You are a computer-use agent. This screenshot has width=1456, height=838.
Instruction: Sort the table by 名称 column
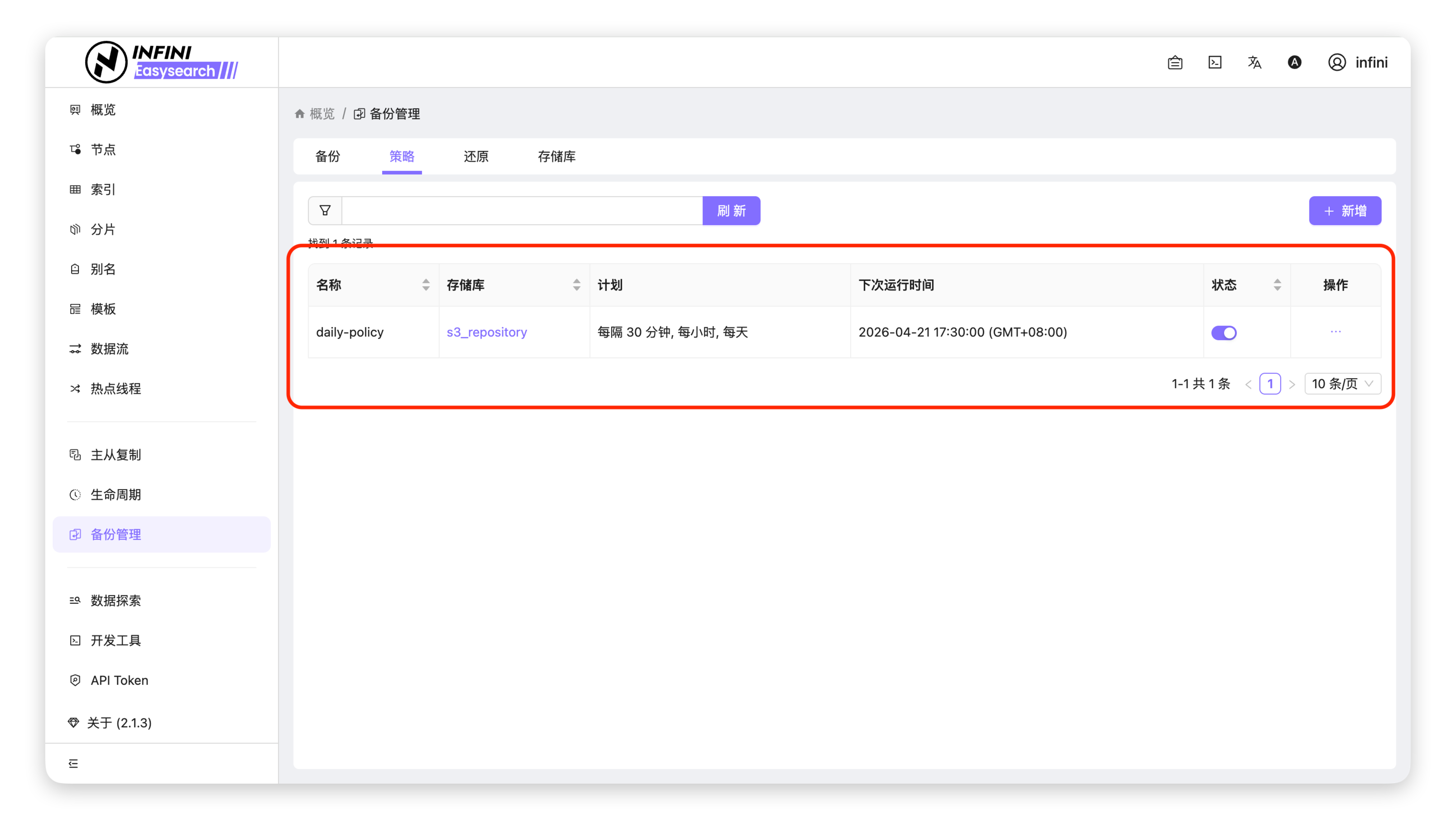pos(426,285)
